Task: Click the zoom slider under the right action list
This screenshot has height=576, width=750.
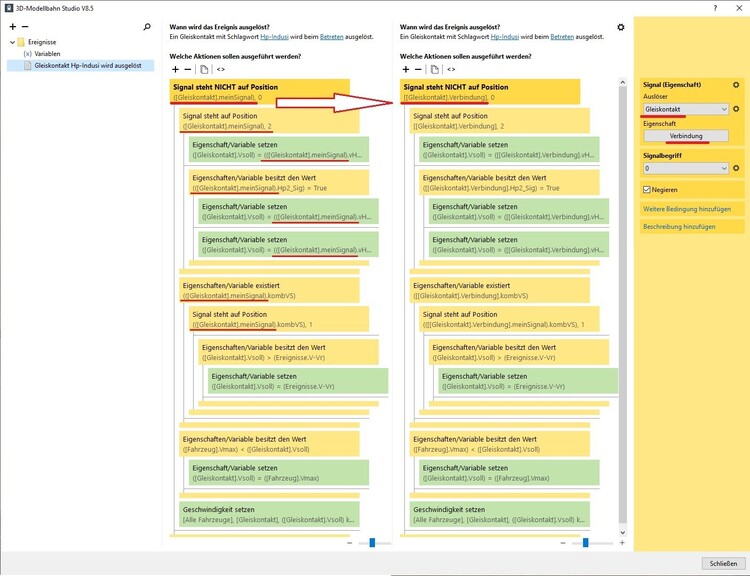Action: point(585,543)
